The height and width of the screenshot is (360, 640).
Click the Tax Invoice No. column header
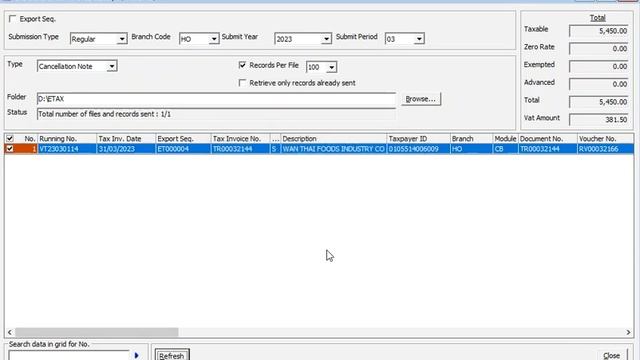[x=240, y=139]
